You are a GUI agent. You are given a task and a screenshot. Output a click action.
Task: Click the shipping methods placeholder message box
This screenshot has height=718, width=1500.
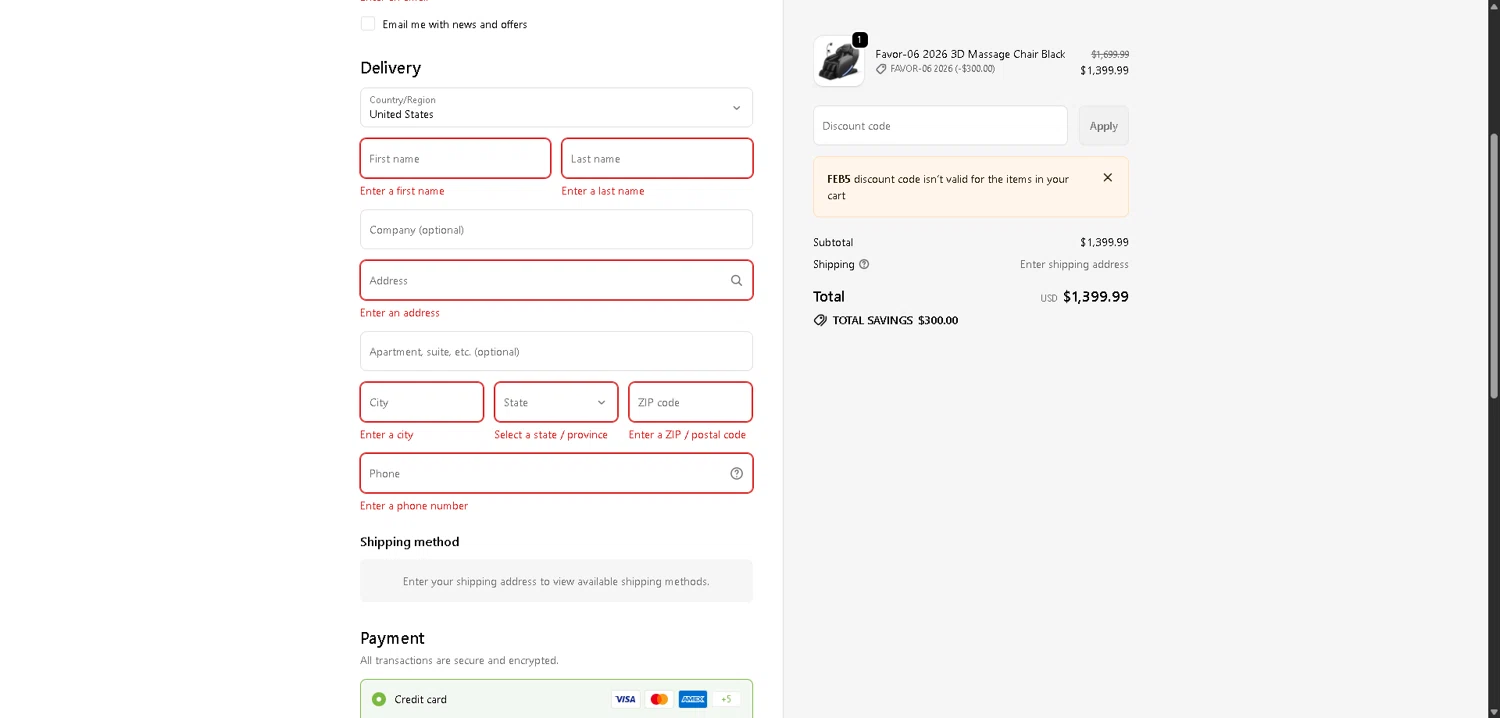556,581
